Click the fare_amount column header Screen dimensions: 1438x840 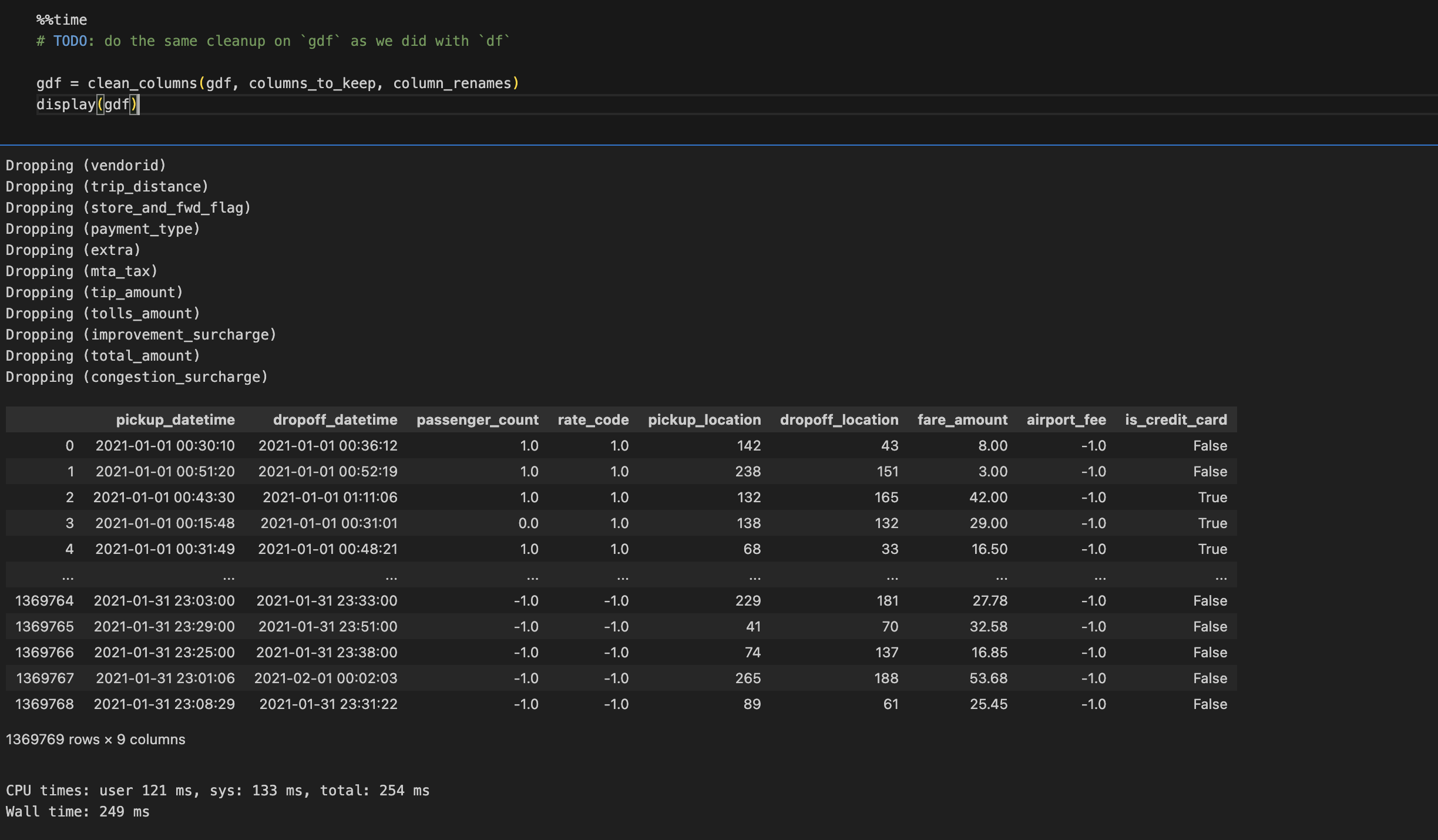pos(962,419)
